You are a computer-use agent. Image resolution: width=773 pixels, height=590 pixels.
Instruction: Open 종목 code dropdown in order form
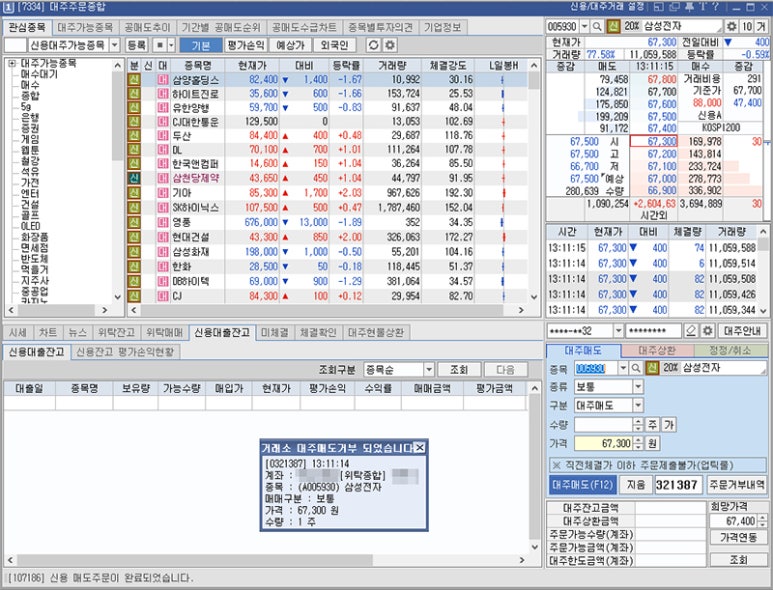coord(624,368)
